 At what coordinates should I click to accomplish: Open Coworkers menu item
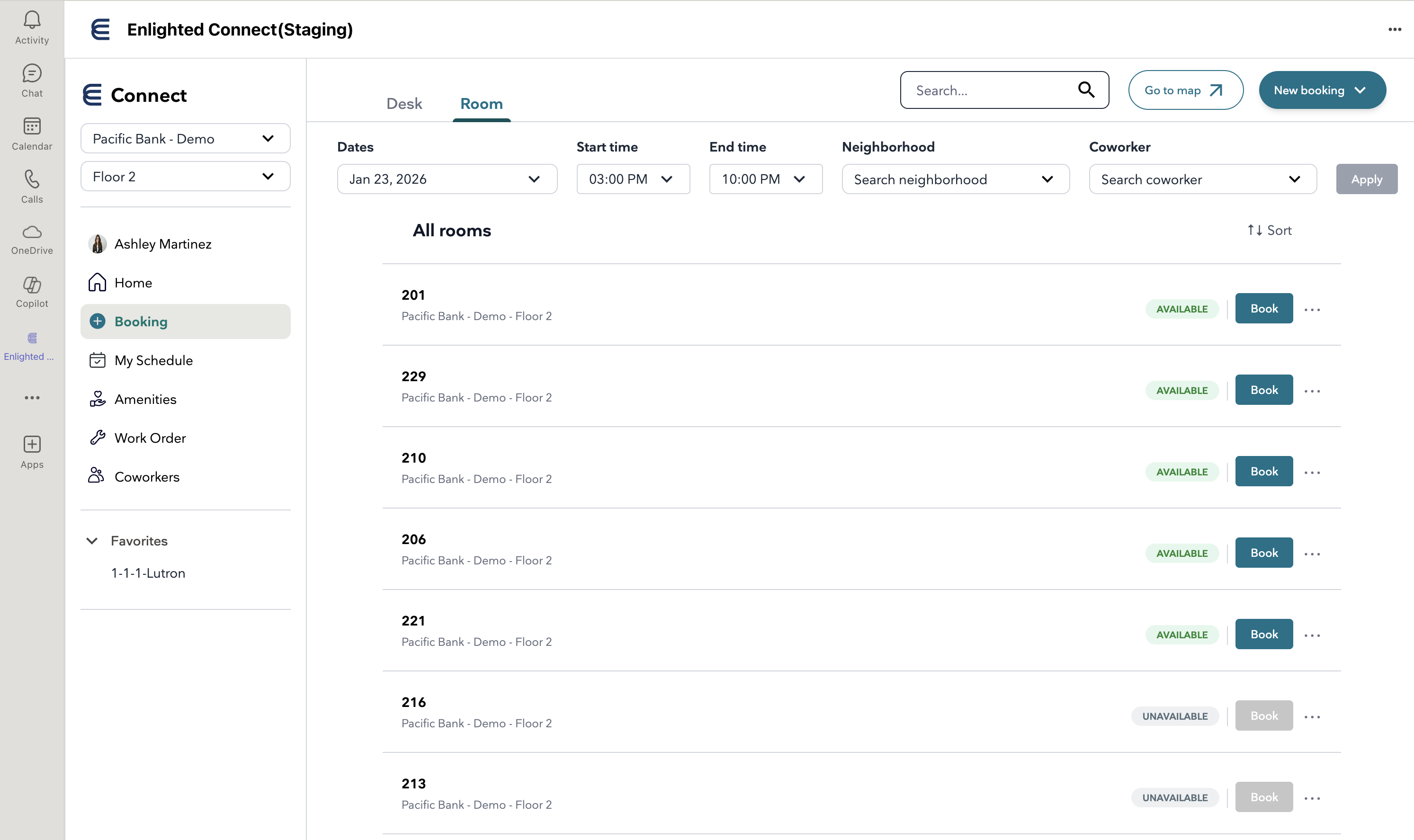[x=185, y=477]
